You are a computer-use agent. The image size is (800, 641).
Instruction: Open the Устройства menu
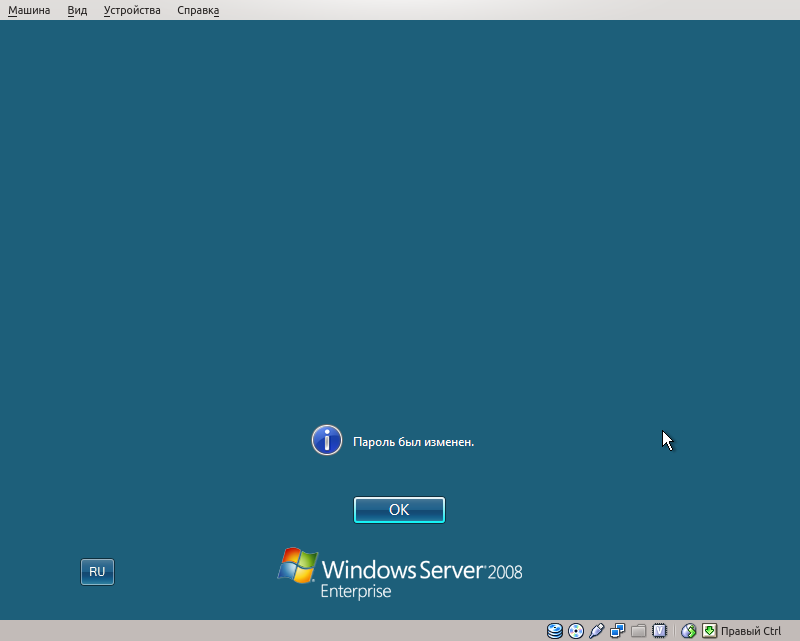[131, 9]
